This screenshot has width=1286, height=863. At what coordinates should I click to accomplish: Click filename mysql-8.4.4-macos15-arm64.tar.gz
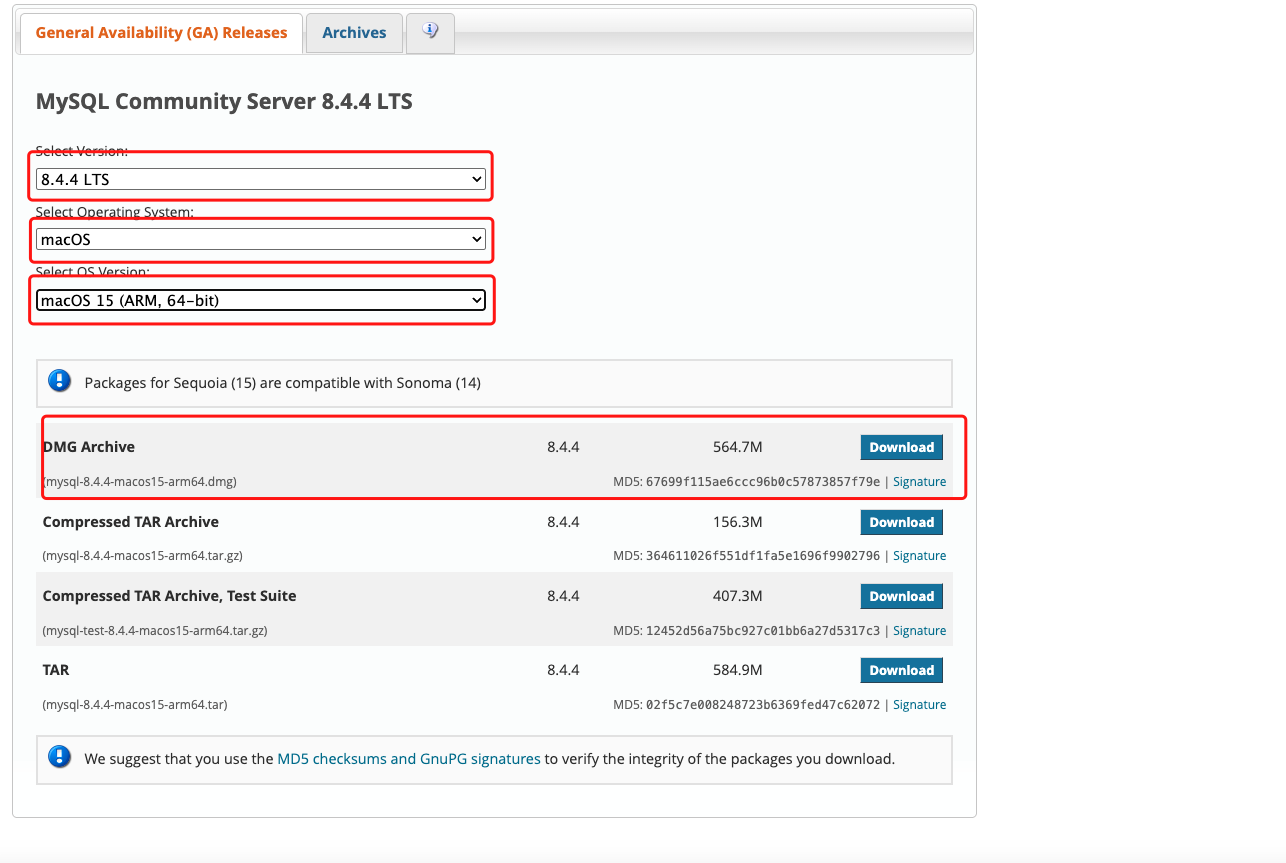coord(143,556)
